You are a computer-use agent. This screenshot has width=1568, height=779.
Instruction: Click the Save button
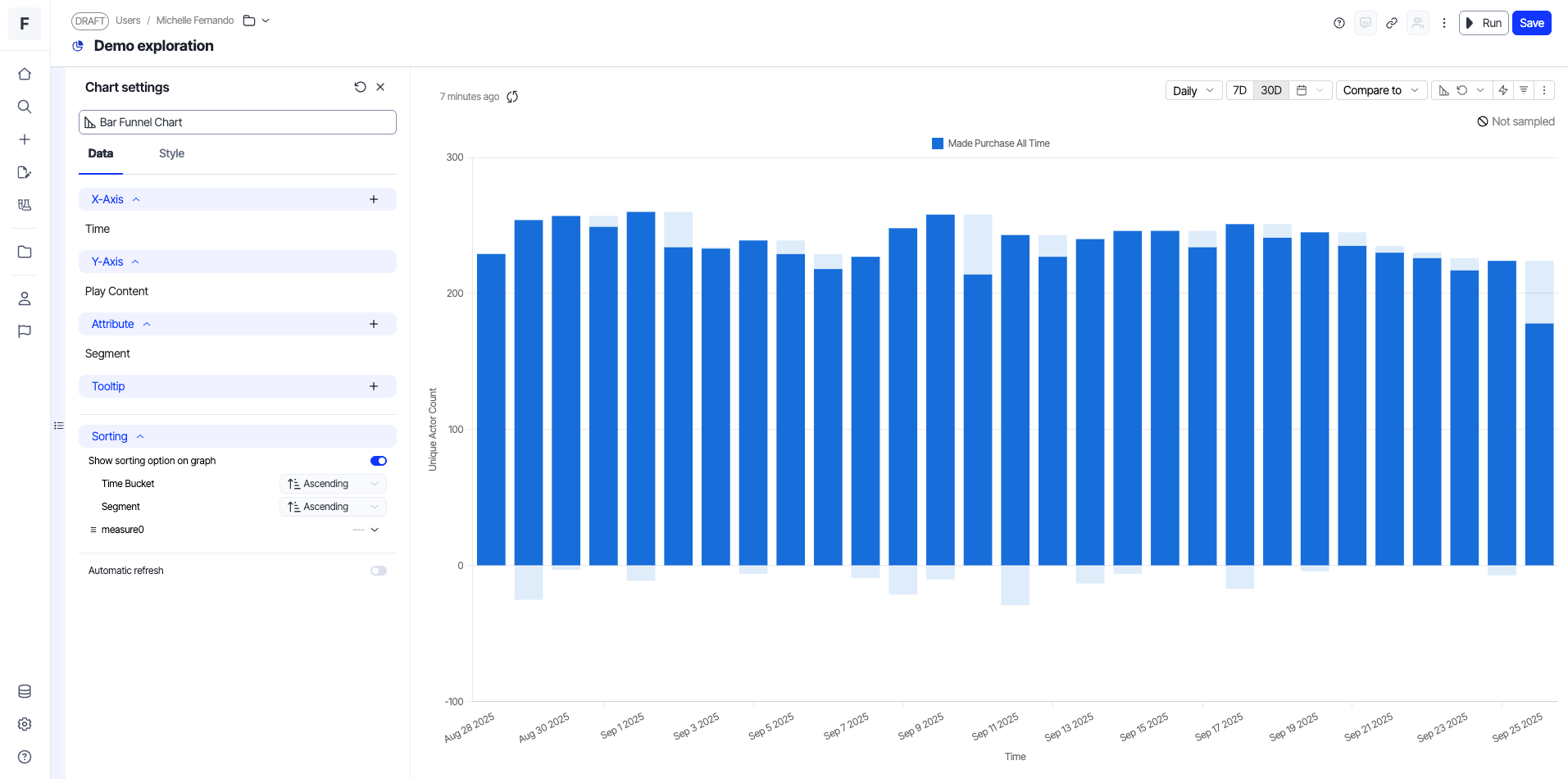coord(1531,23)
